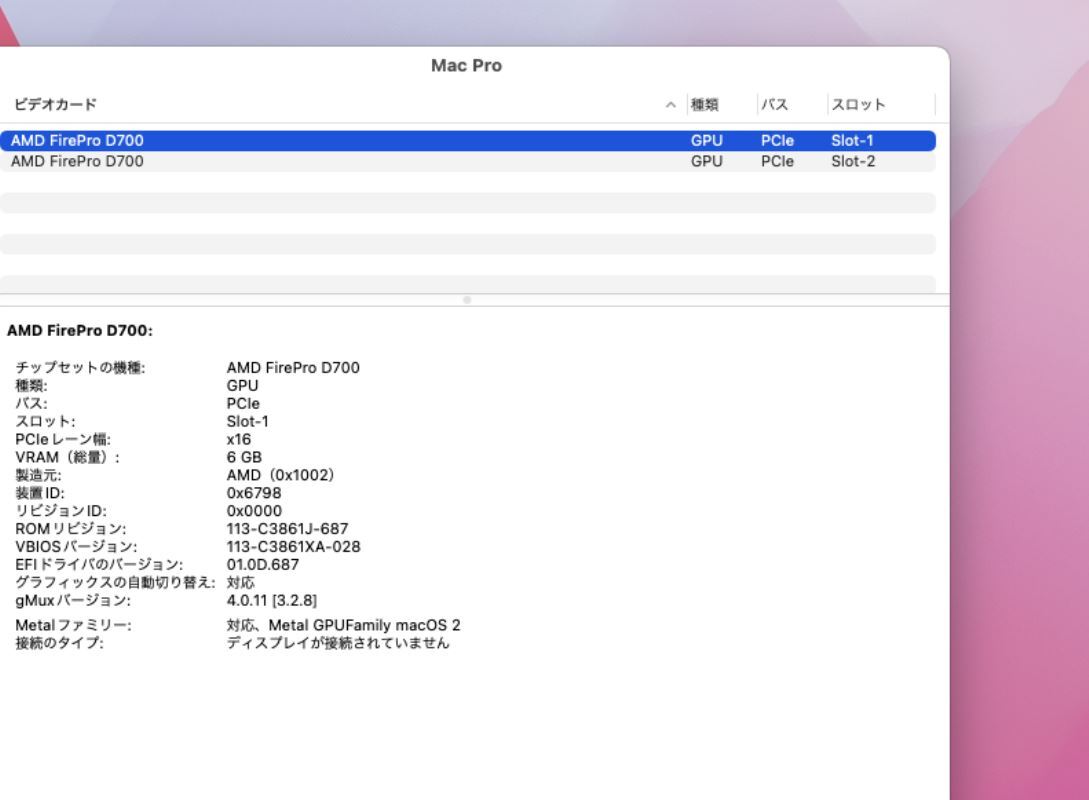Image resolution: width=1089 pixels, height=800 pixels.
Task: Sort by the ビデオカード column header
Action: pyautogui.click(x=56, y=104)
